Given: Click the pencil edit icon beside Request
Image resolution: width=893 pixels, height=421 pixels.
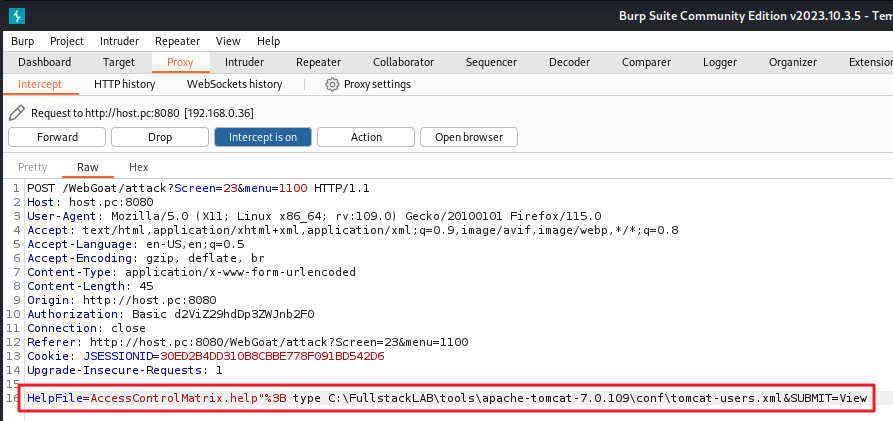Looking at the screenshot, I should tap(17, 113).
